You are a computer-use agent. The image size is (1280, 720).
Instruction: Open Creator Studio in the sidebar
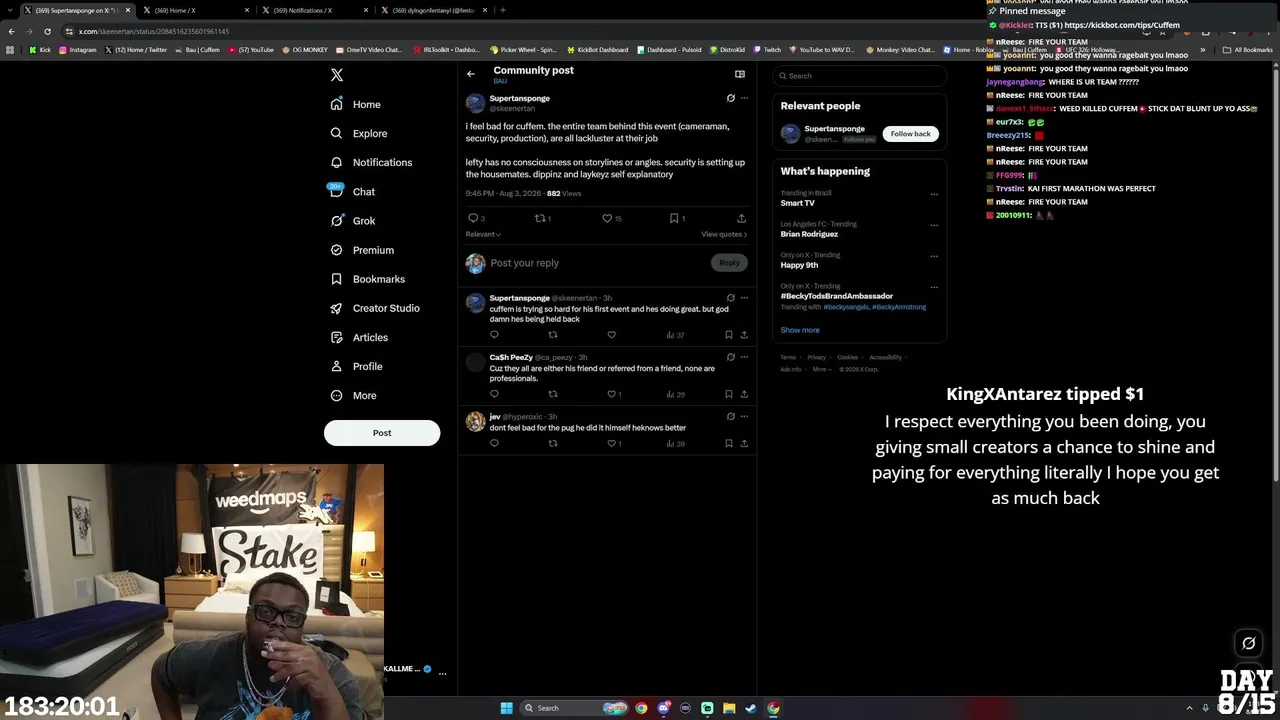pyautogui.click(x=375, y=308)
